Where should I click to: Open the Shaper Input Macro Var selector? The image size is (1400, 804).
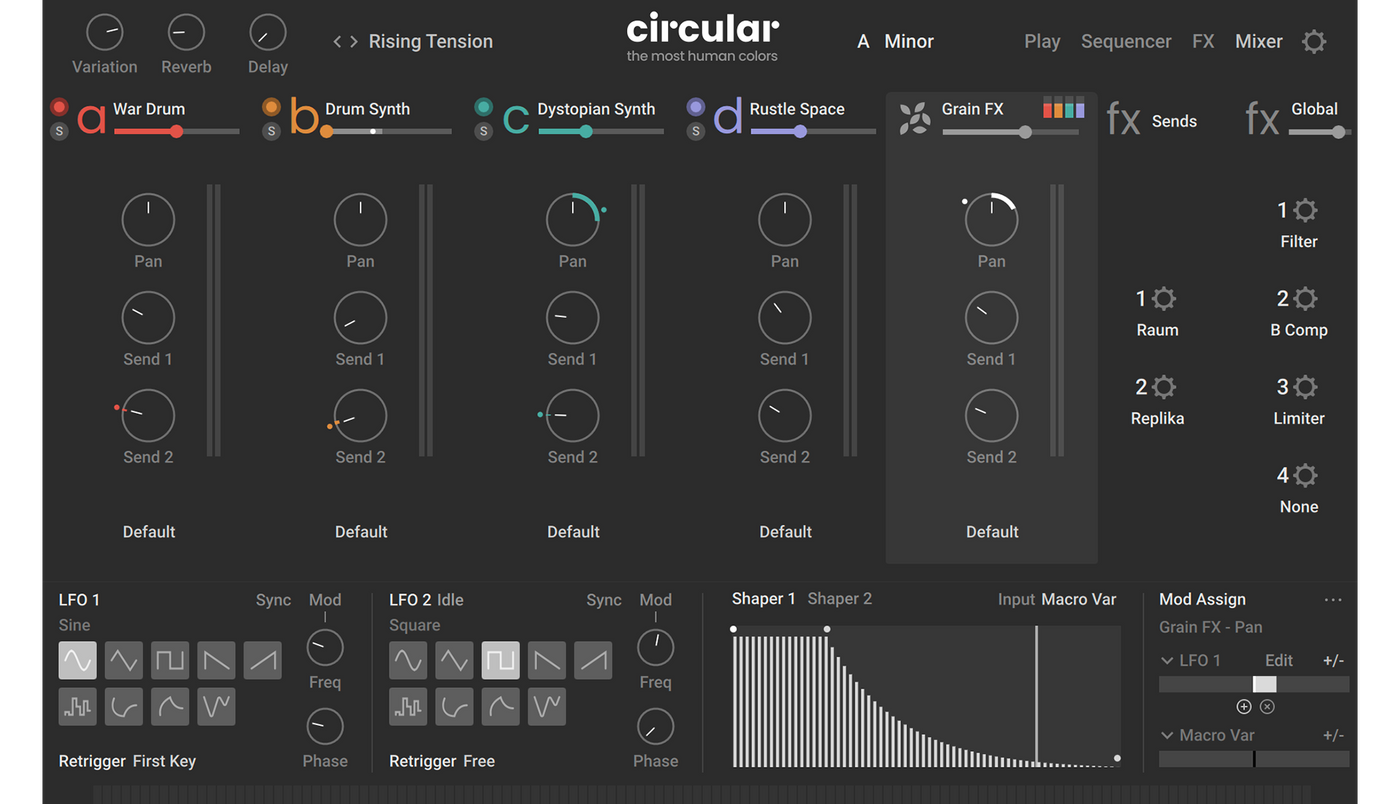point(1079,600)
